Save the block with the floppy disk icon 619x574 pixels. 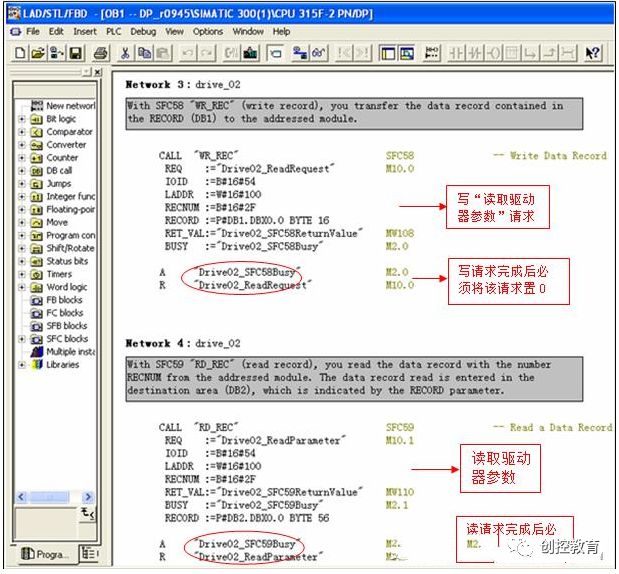pyautogui.click(x=75, y=53)
